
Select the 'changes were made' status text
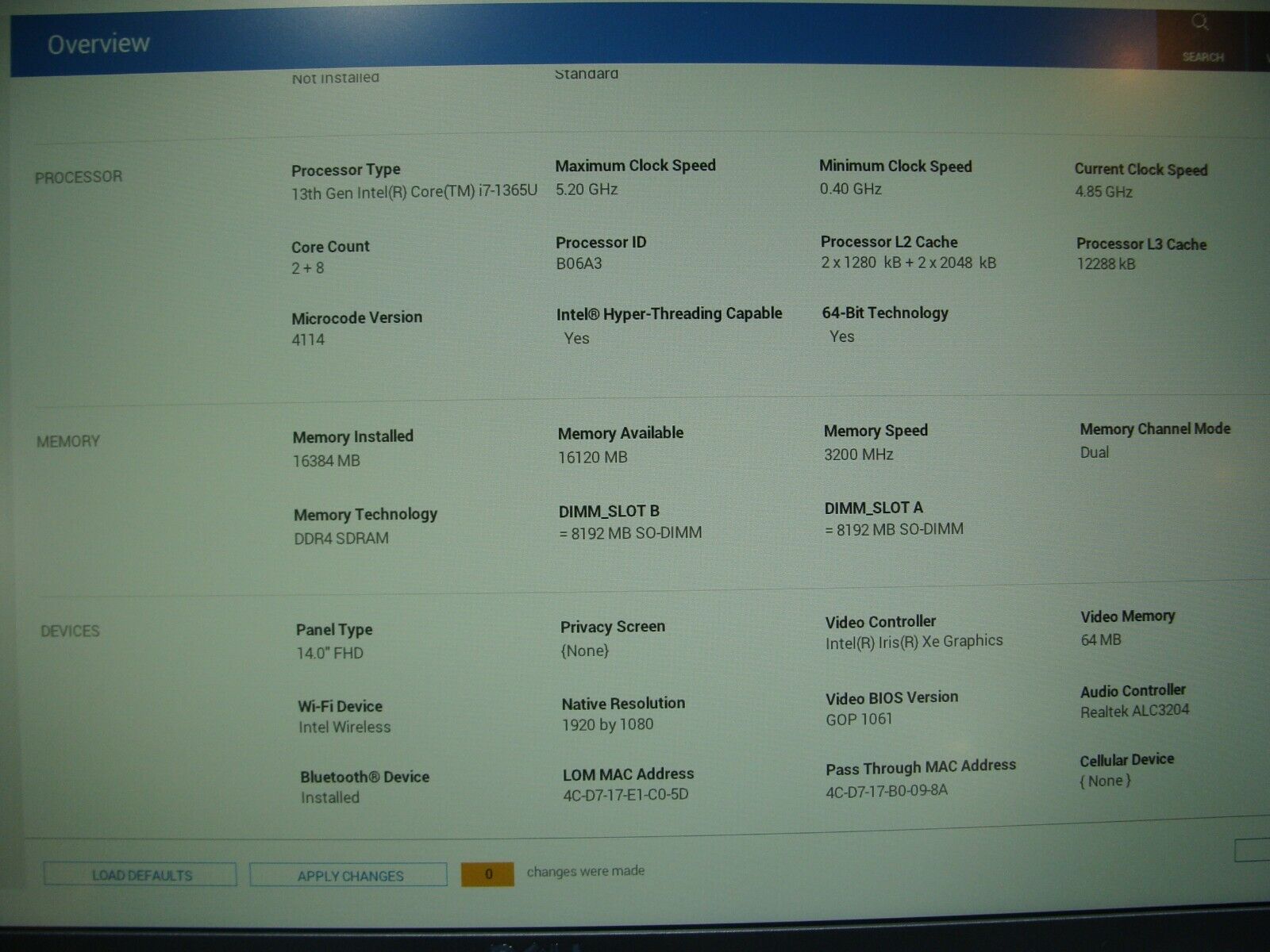coord(586,871)
